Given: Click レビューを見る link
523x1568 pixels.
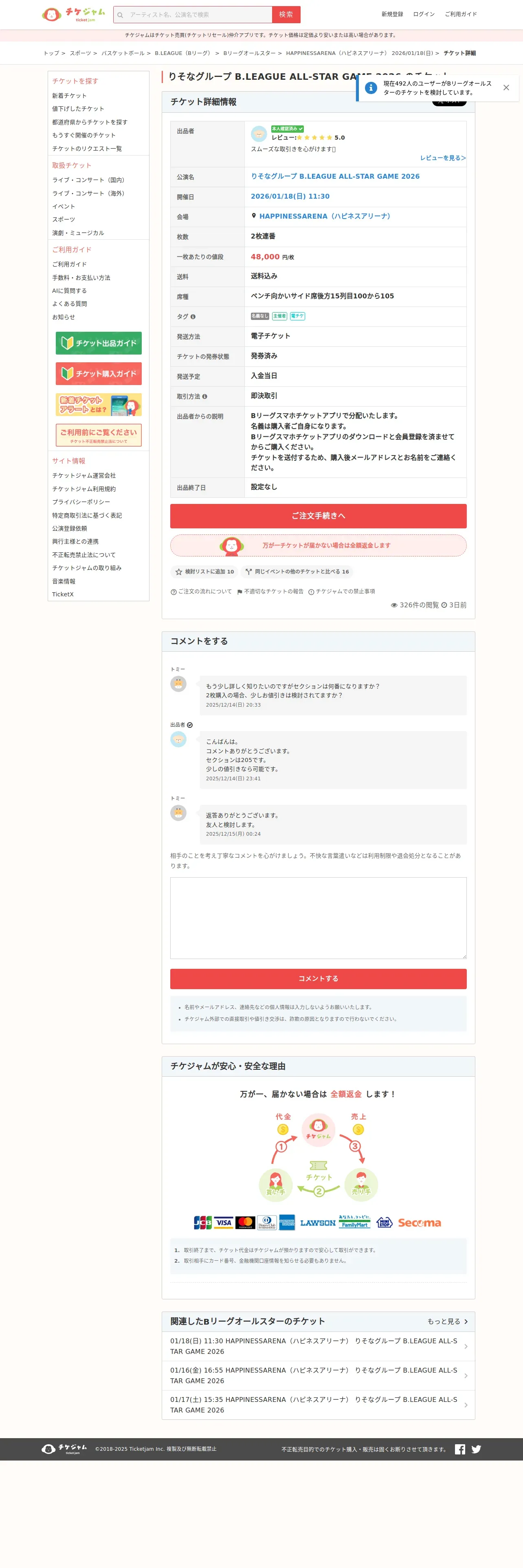Looking at the screenshot, I should pyautogui.click(x=443, y=158).
